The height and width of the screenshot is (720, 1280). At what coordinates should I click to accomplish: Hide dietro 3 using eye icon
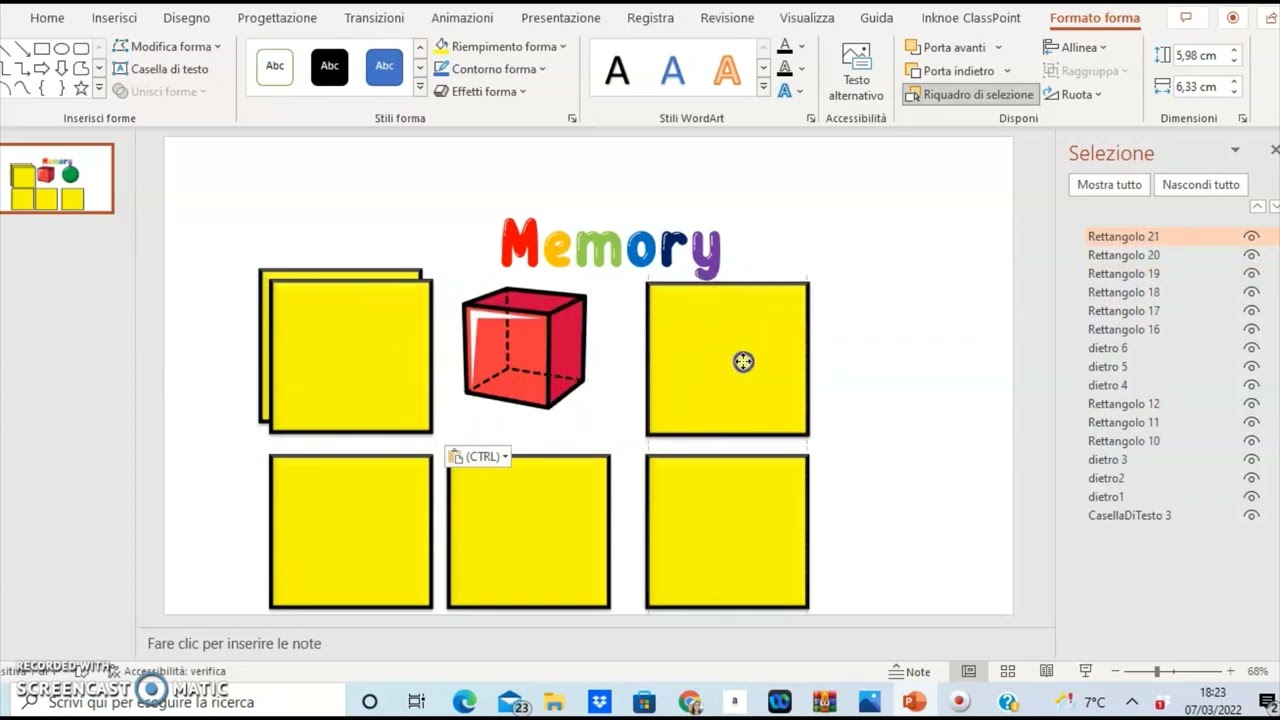pyautogui.click(x=1251, y=460)
